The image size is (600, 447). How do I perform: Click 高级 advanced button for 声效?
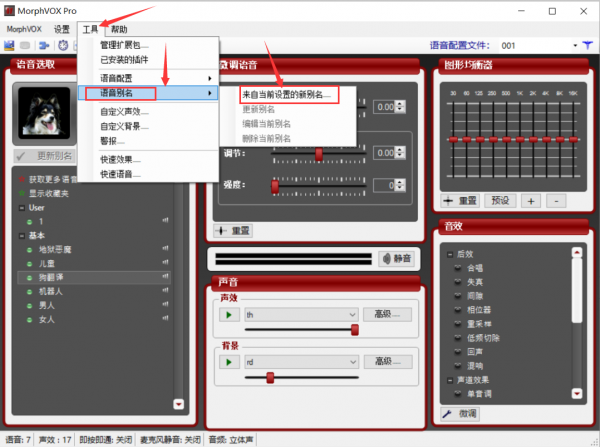tap(387, 315)
